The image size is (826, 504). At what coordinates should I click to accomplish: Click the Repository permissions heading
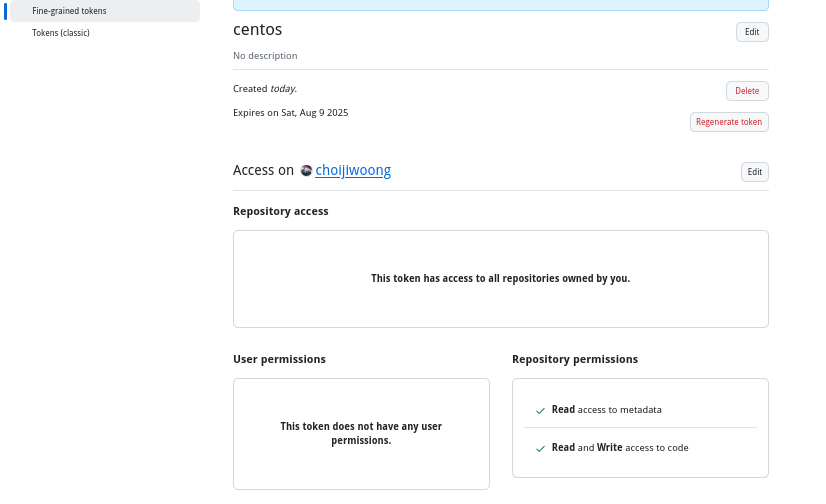coord(575,359)
